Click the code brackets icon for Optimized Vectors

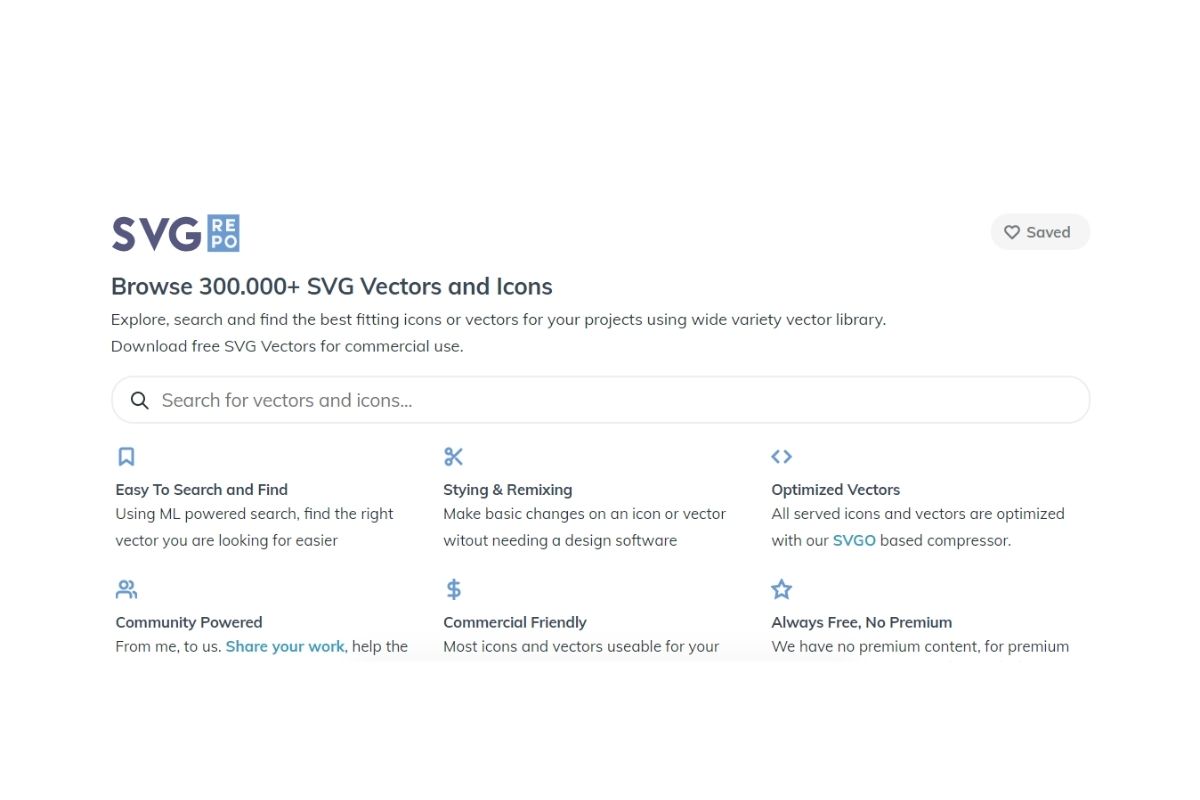782,457
